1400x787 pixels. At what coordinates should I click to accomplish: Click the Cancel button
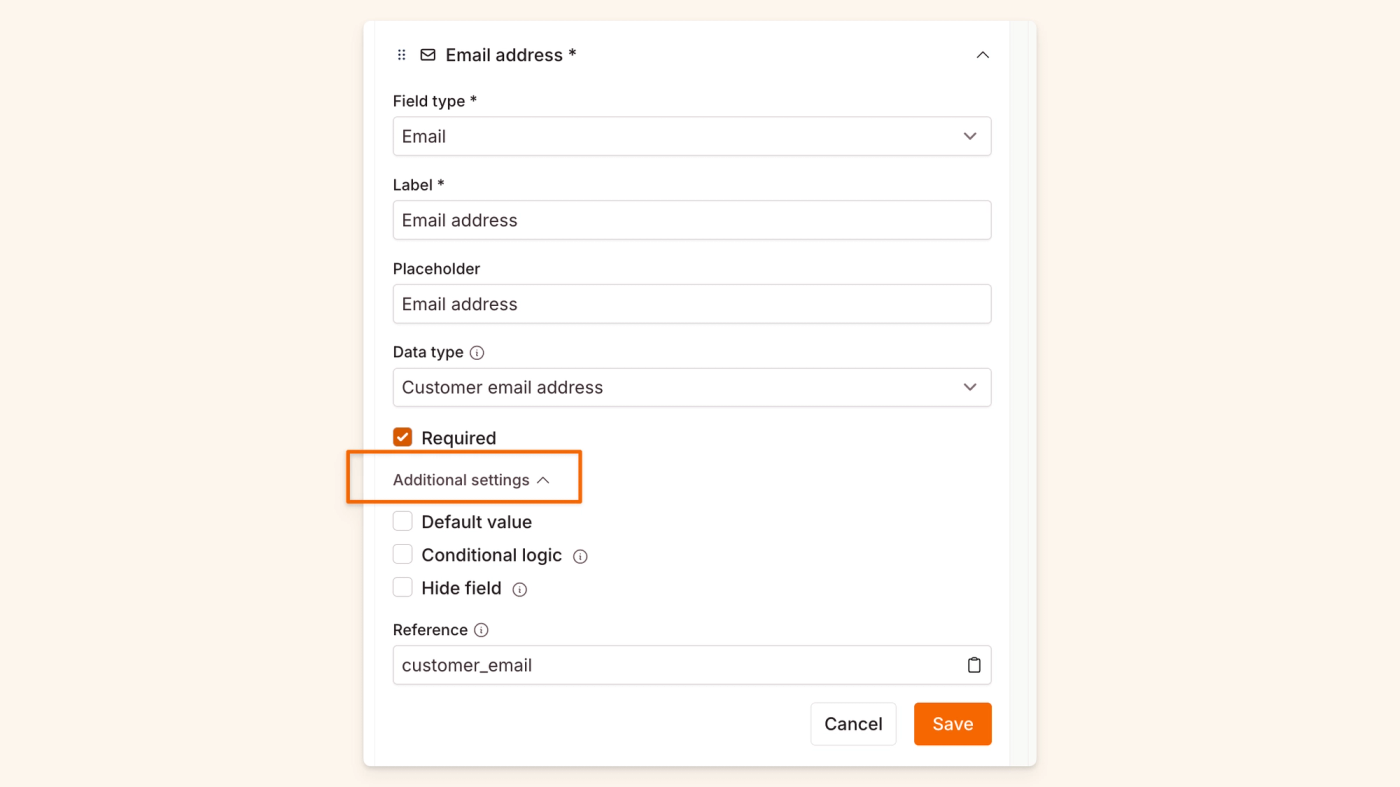(853, 723)
